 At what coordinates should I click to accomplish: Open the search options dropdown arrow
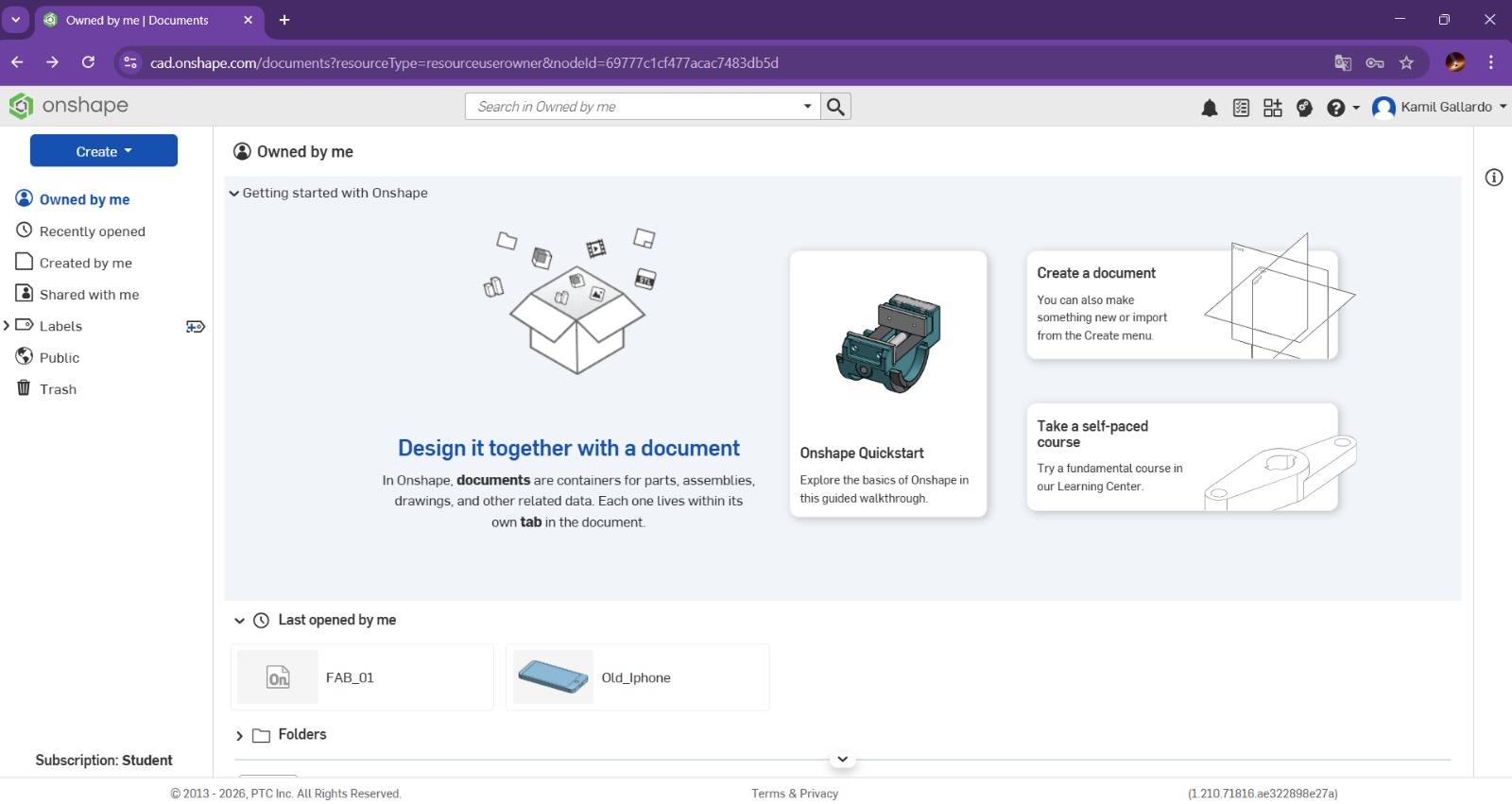807,107
